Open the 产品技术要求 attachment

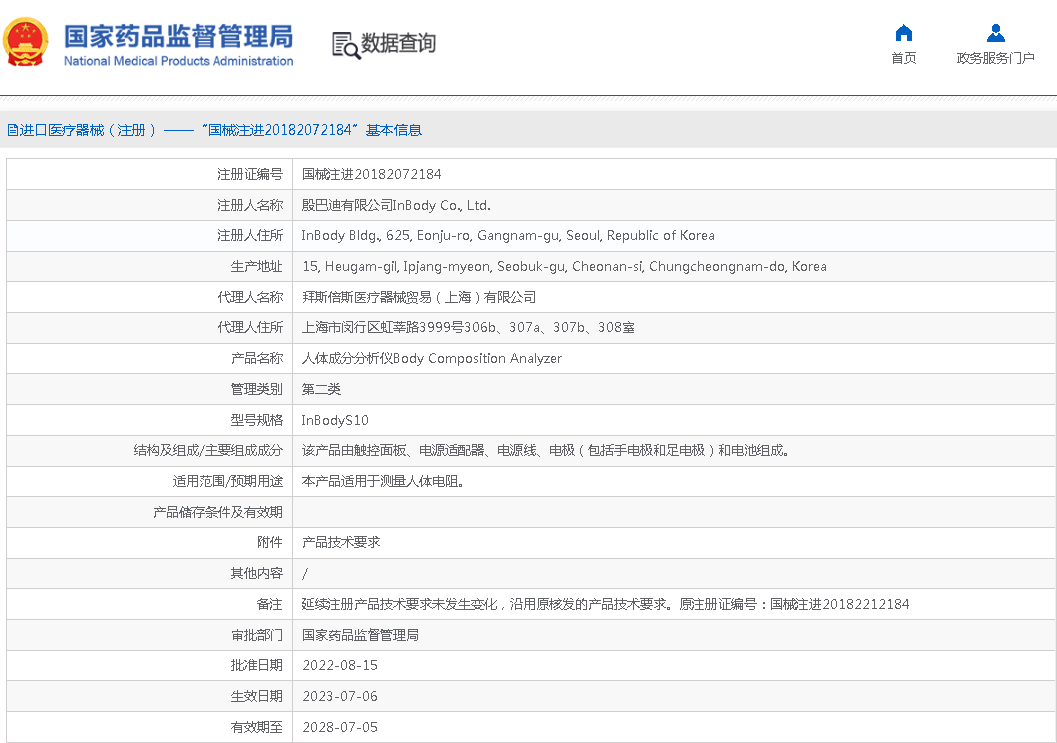pyautogui.click(x=341, y=542)
